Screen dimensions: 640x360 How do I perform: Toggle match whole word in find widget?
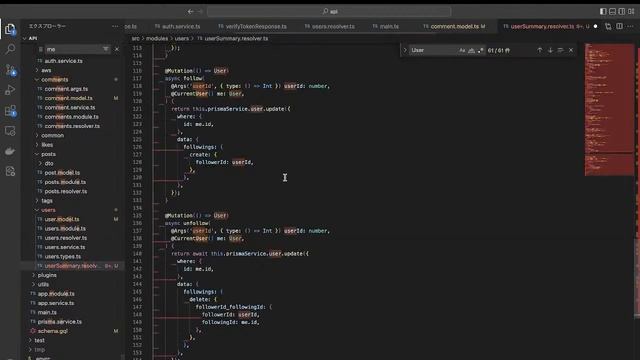[x=471, y=50]
